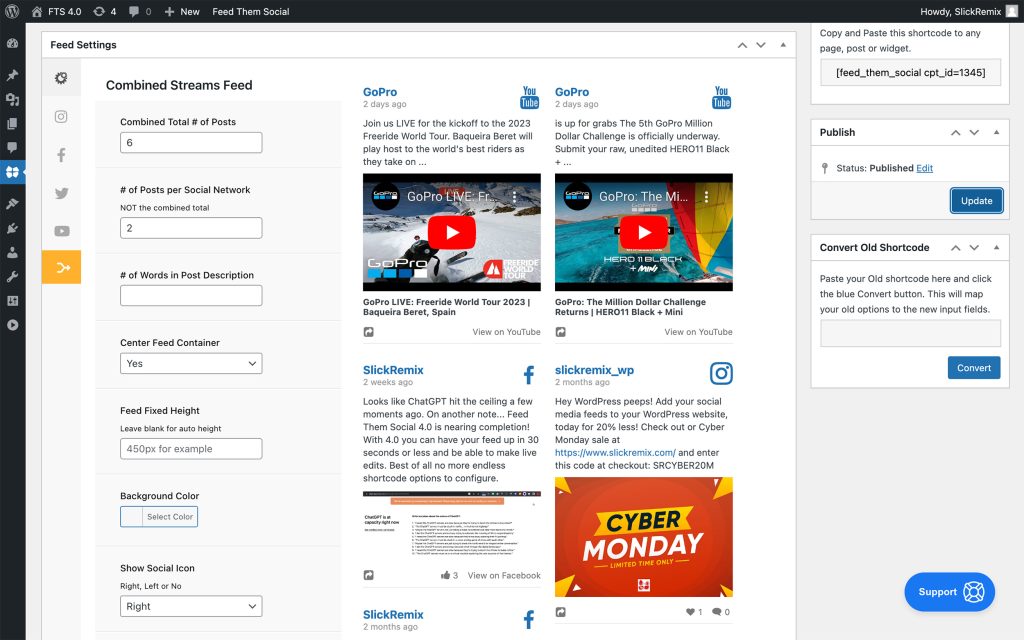
Task: Collapse the Feed Settings panel
Action: [783, 45]
